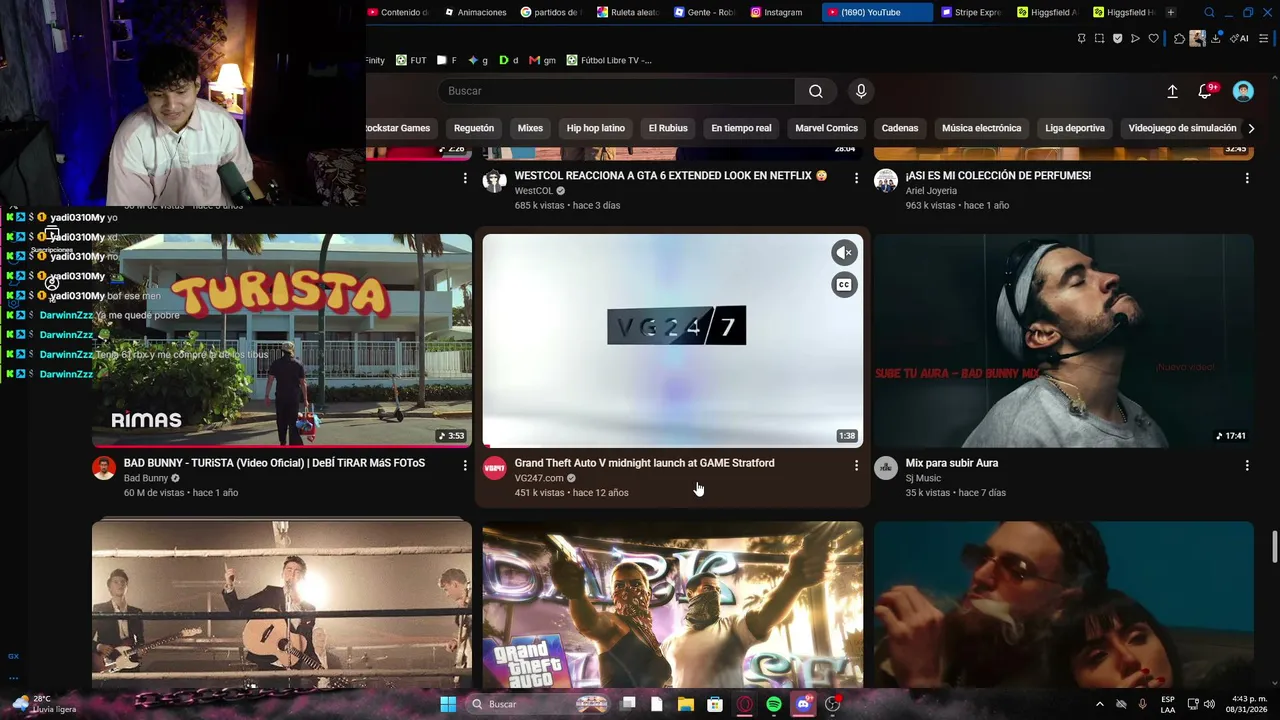Select the En tiempo real chip
Screen dimensions: 1280x720
[x=741, y=128]
